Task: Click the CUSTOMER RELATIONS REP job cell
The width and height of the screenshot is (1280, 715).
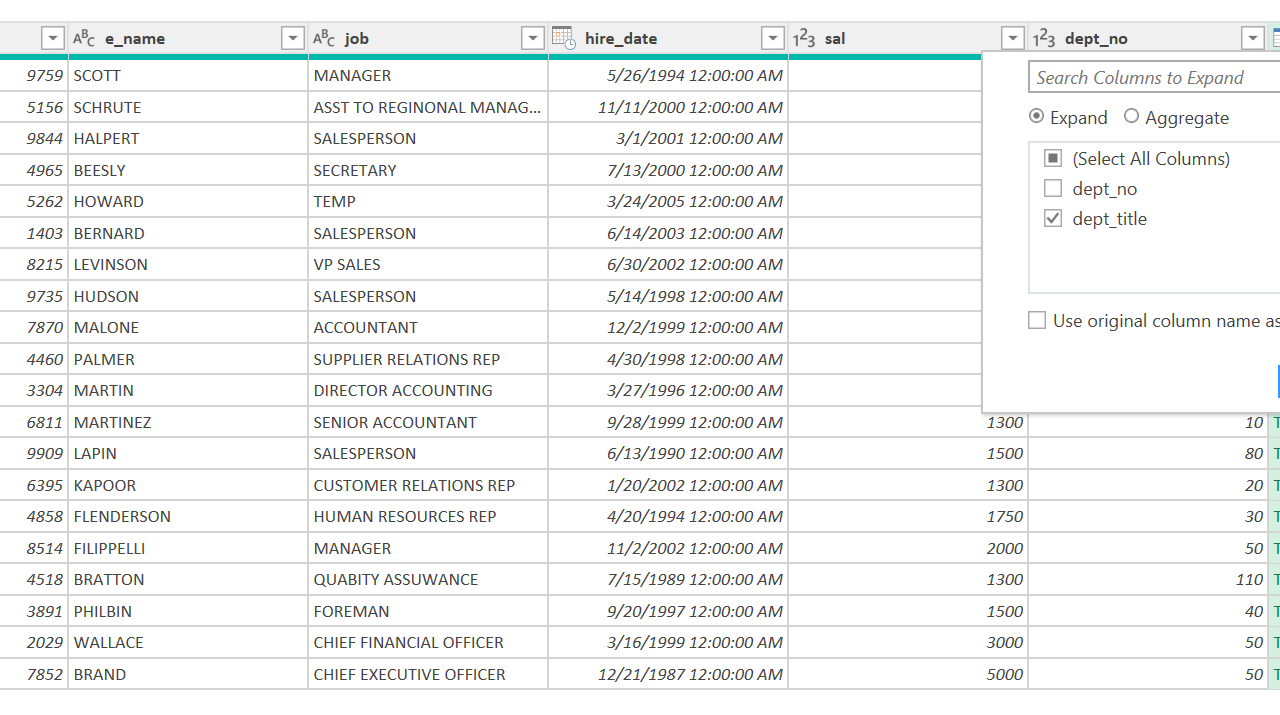Action: click(428, 485)
